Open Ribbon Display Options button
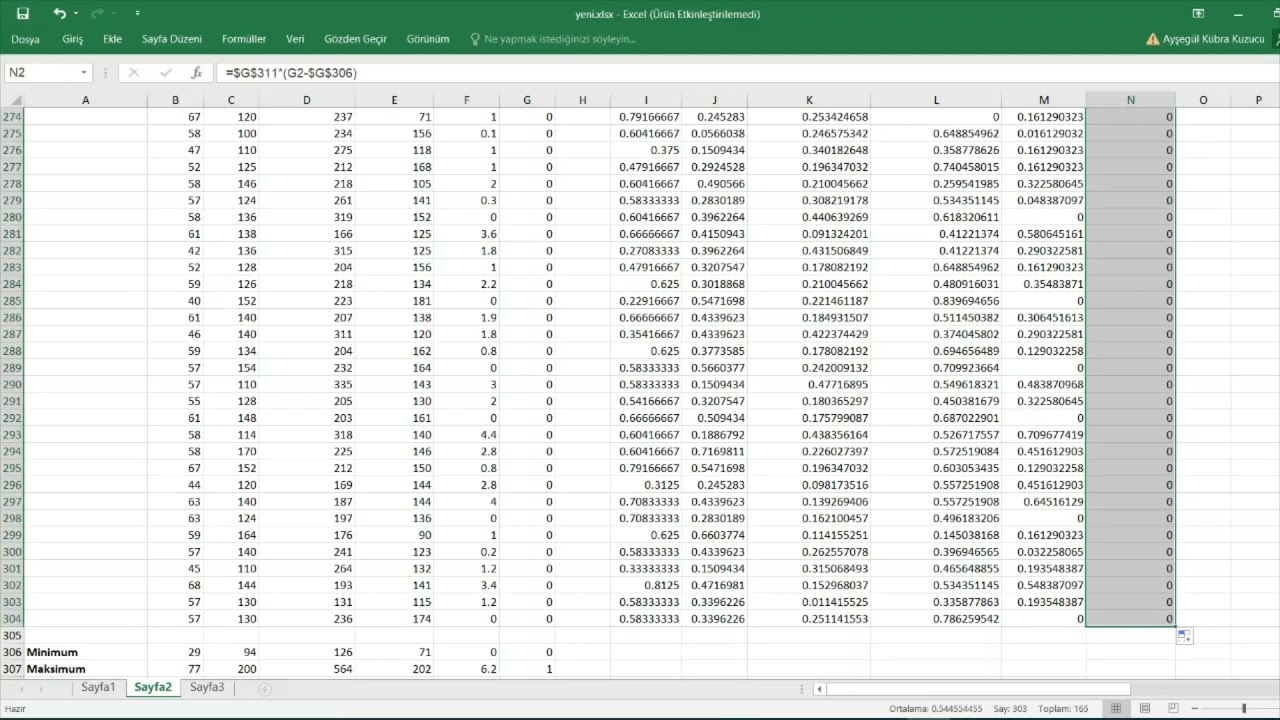The image size is (1280, 720). pos(1198,14)
